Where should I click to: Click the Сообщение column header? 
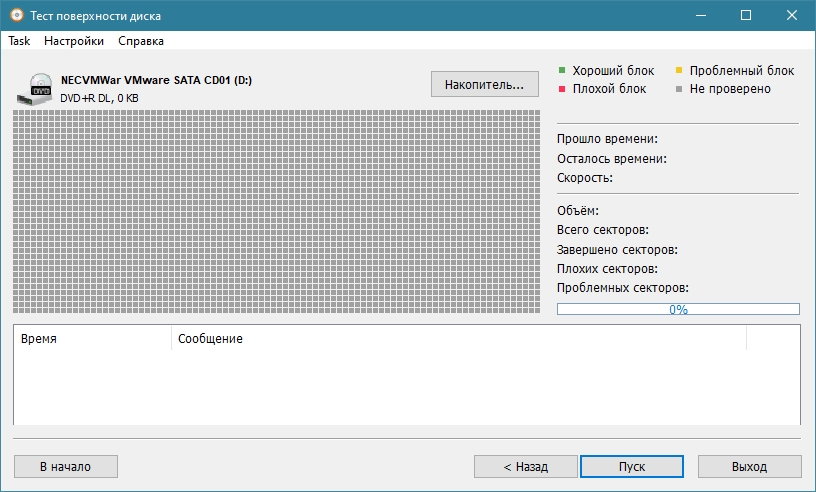[x=459, y=339]
